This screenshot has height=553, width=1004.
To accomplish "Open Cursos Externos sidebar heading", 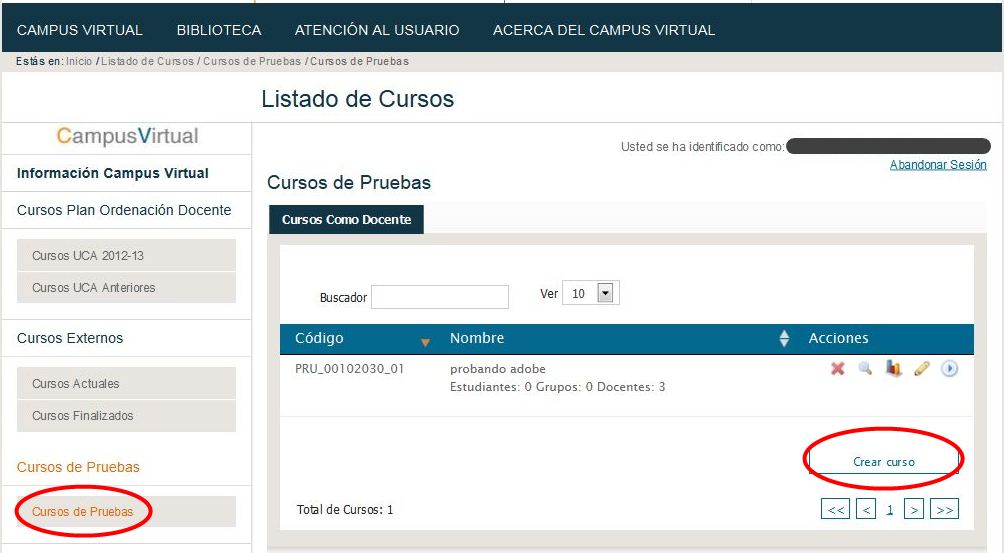I will (x=70, y=338).
